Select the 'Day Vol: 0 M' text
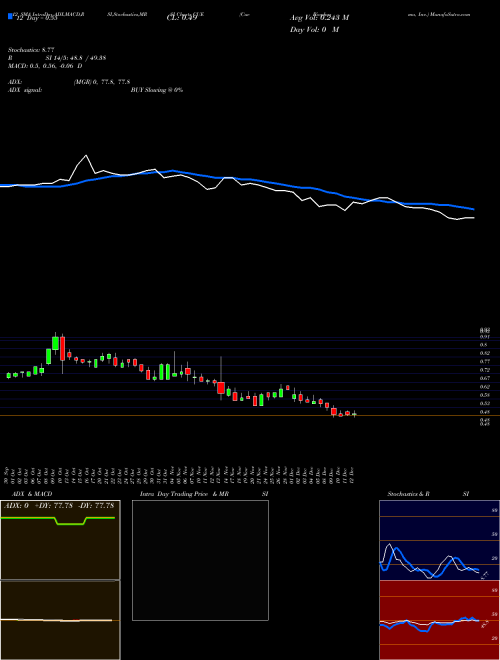This screenshot has width=500, height=660. 314,30
